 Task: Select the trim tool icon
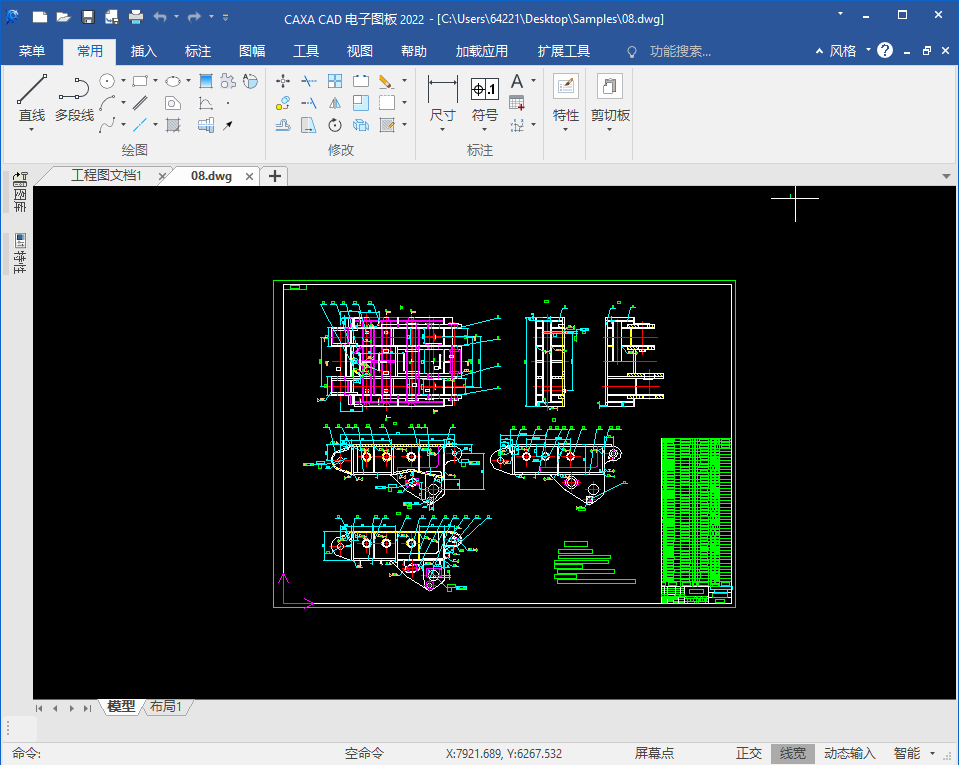pos(309,81)
